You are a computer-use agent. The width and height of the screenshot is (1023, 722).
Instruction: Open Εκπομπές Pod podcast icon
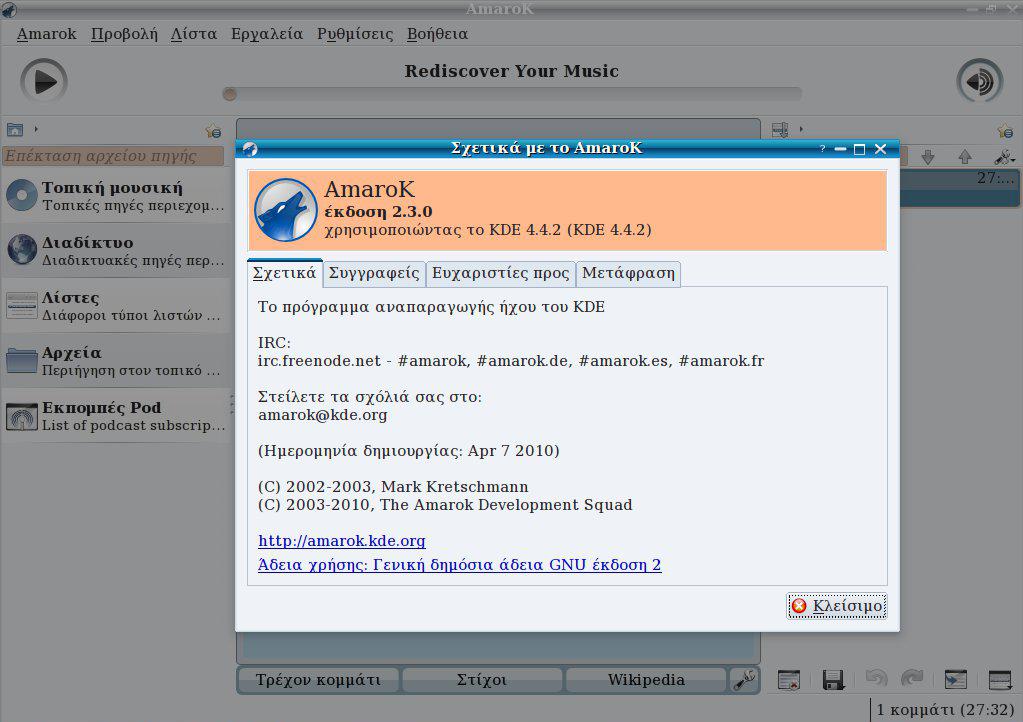click(22, 416)
